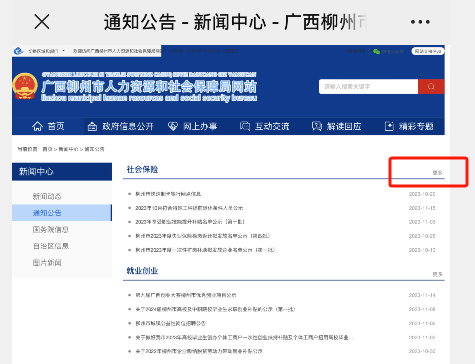Open the 网上办事 navigation item
The height and width of the screenshot is (364, 475).
(192, 126)
